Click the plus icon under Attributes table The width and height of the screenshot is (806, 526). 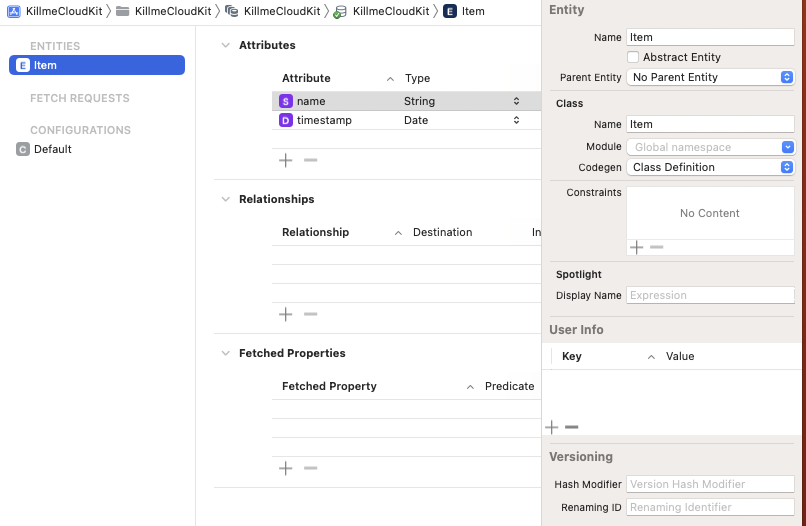pyautogui.click(x=285, y=160)
